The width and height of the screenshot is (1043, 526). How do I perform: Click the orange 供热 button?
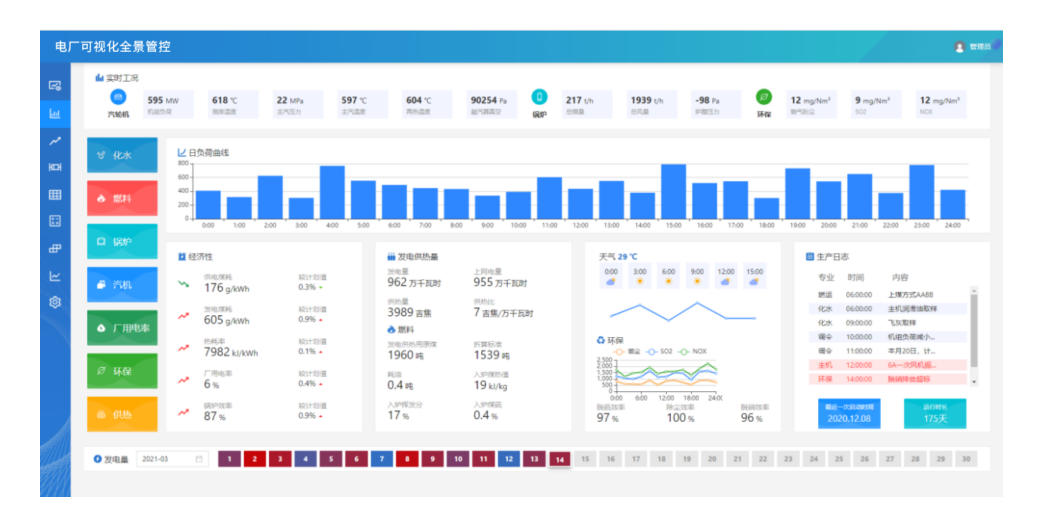[122, 413]
